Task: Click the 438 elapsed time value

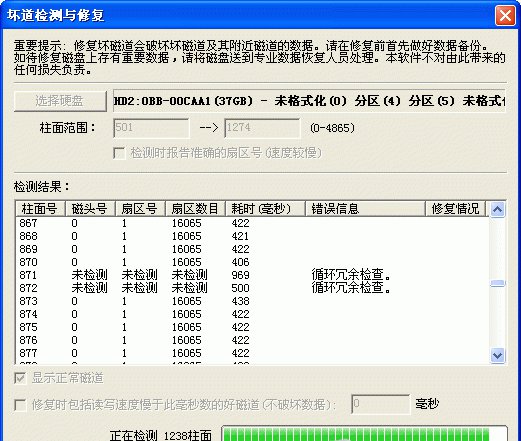Action: (x=240, y=301)
